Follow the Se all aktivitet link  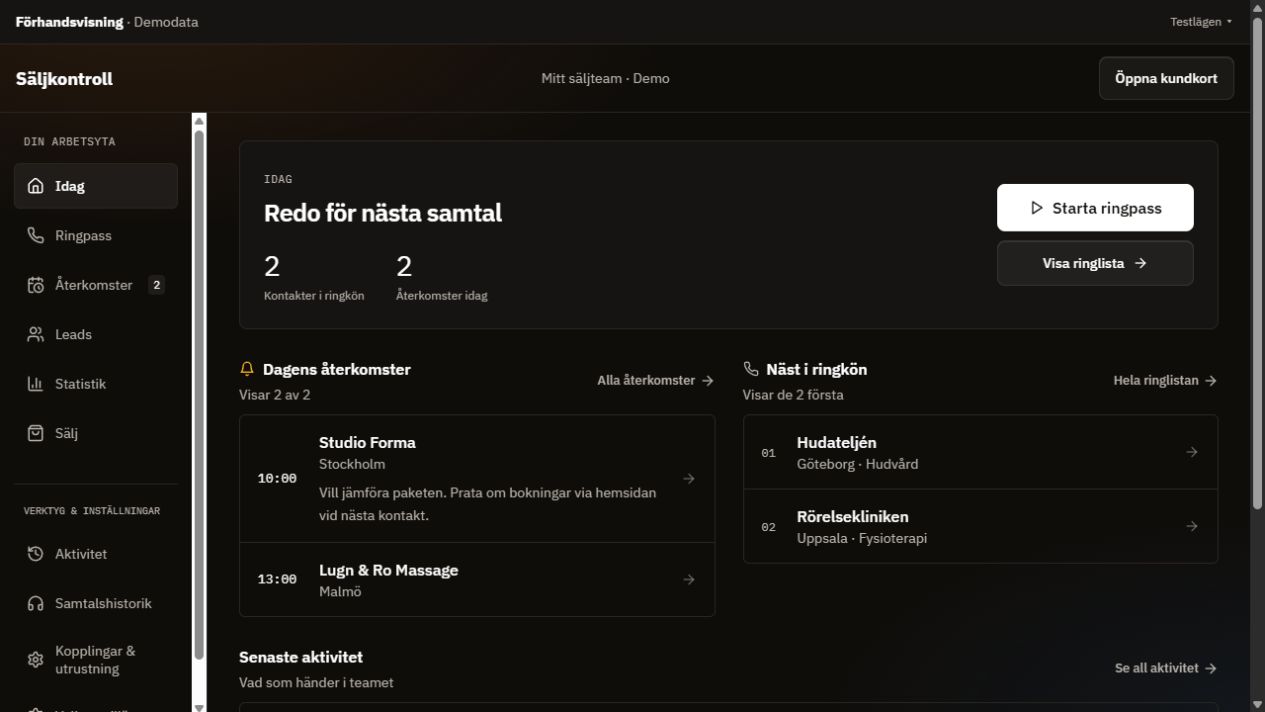click(1166, 668)
